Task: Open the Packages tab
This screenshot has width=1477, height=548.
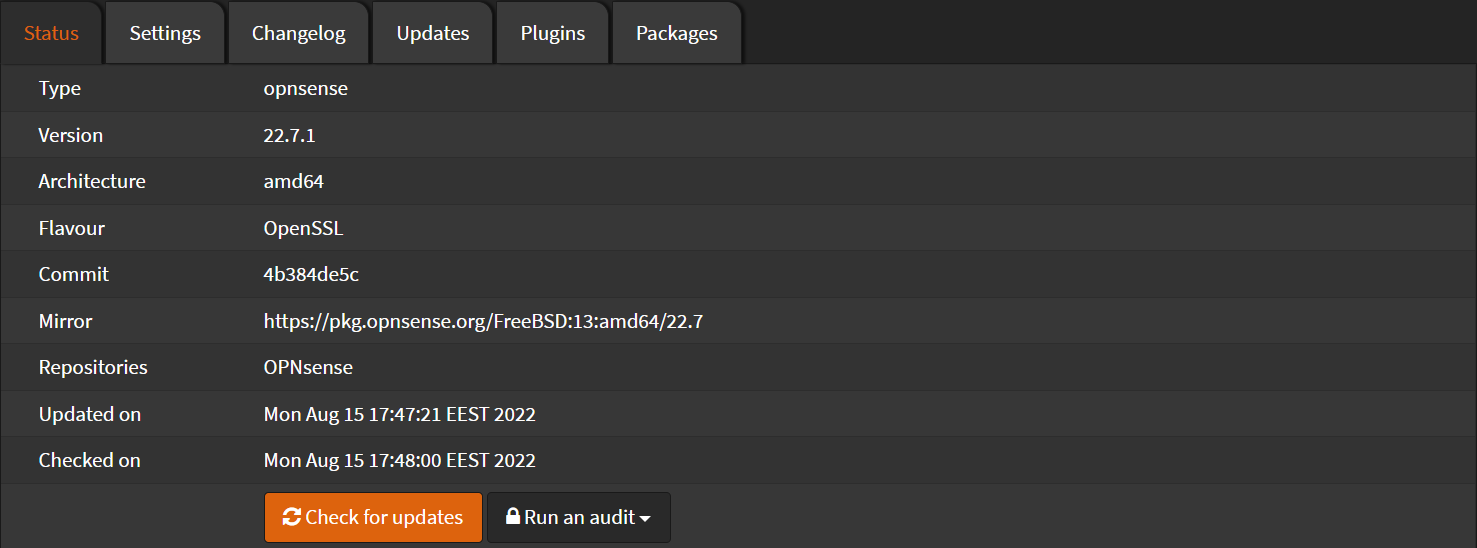Action: click(x=676, y=33)
